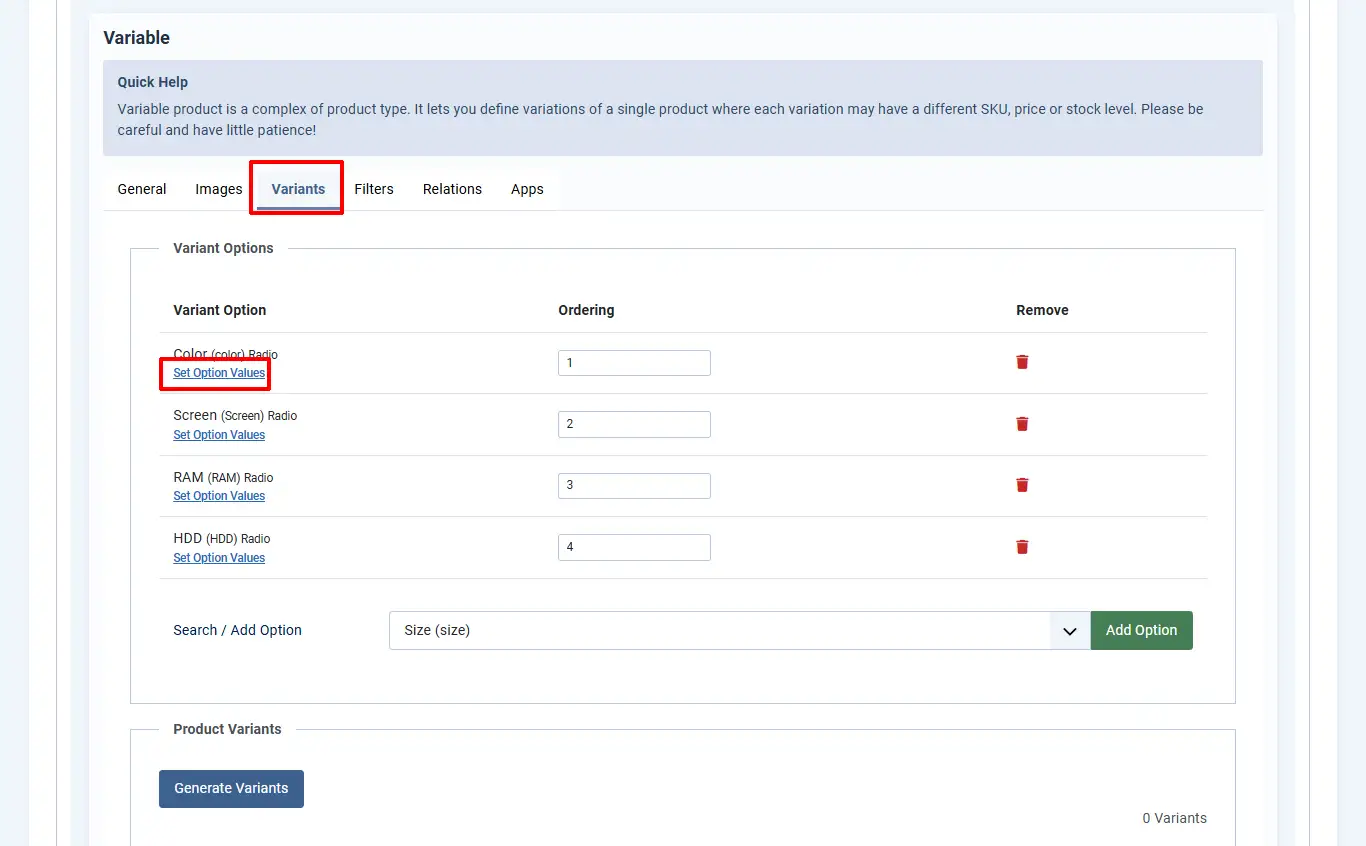This screenshot has width=1366, height=846.
Task: Click the Variant Option column header
Action: [x=220, y=310]
